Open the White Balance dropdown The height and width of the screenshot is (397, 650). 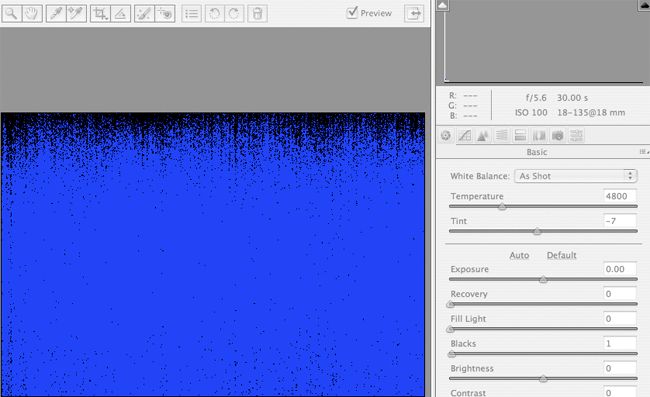click(575, 176)
